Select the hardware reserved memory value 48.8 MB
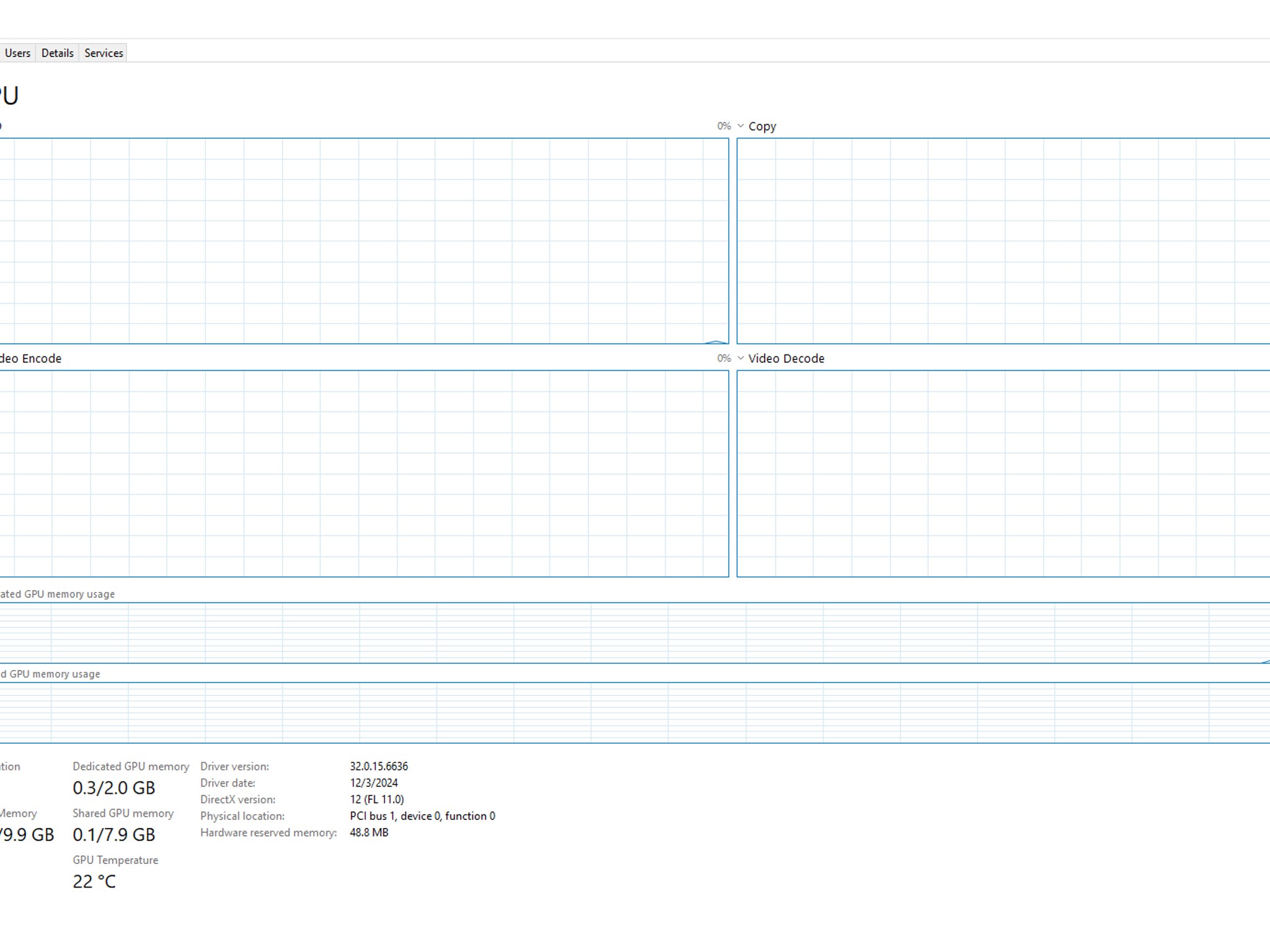1270x952 pixels. (x=368, y=832)
